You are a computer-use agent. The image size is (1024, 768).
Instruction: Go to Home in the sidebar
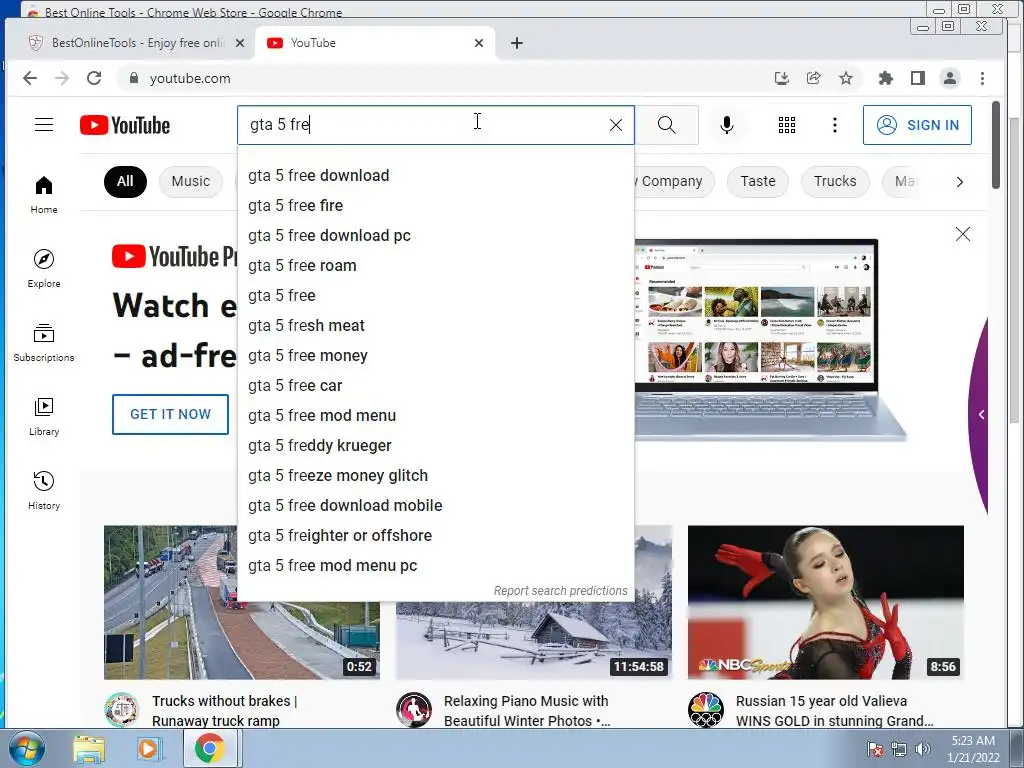tap(44, 195)
